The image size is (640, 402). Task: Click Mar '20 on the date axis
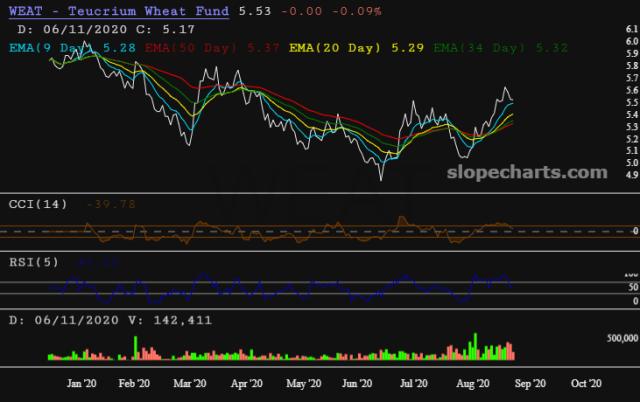188,383
